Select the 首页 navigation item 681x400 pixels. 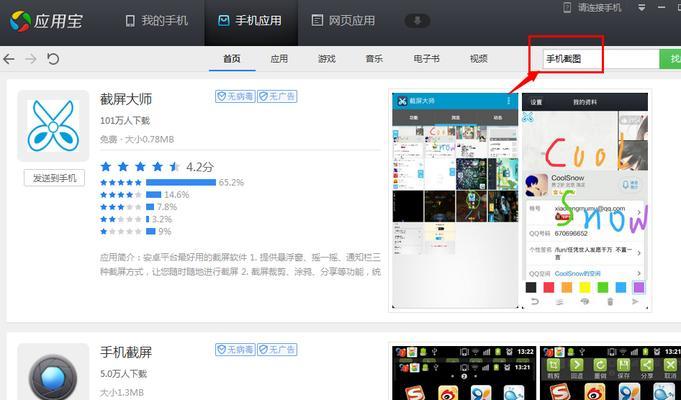(x=232, y=59)
